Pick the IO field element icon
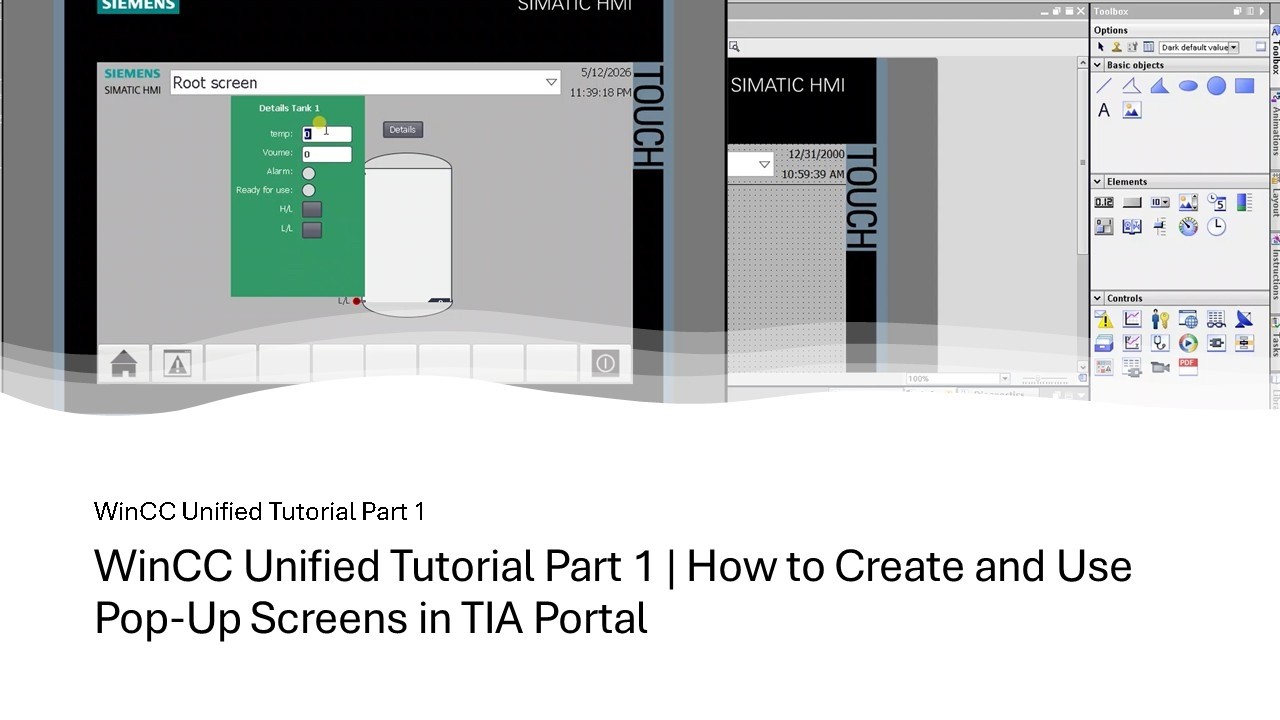The height and width of the screenshot is (720, 1280). [x=1104, y=202]
